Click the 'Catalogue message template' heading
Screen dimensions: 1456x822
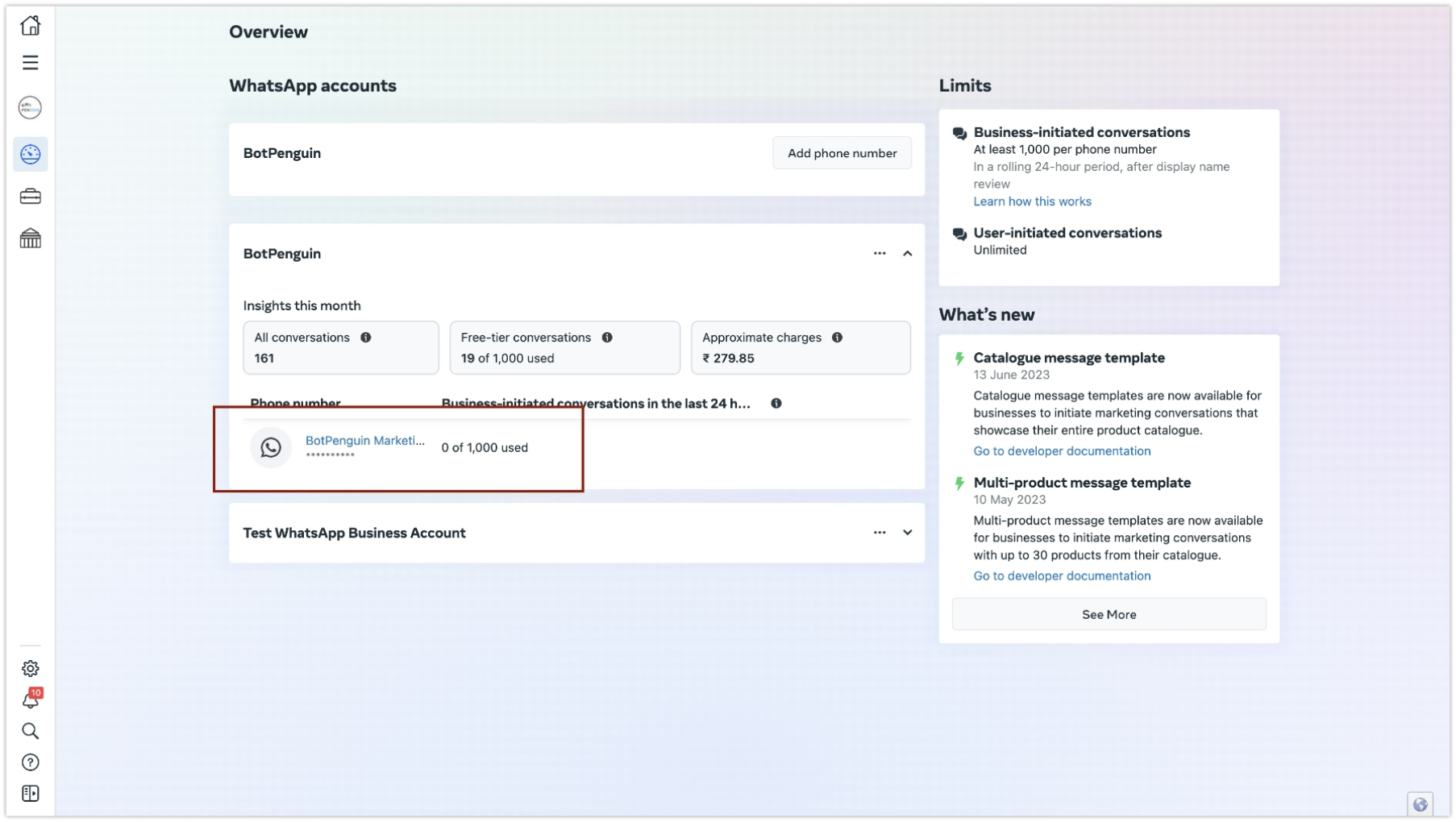pyautogui.click(x=1069, y=358)
